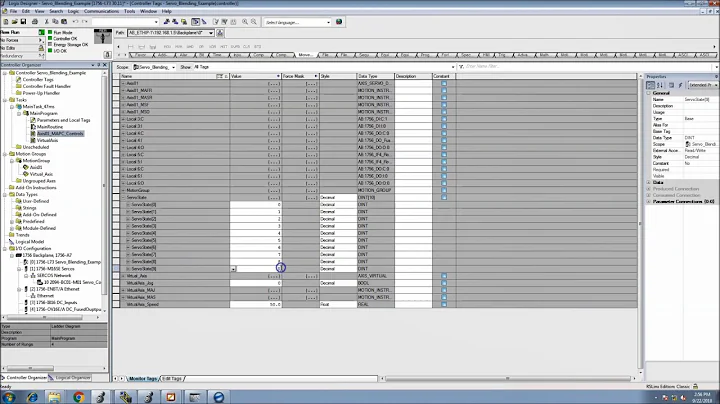
Task: Click the Force Mask column header
Action: [x=300, y=76]
